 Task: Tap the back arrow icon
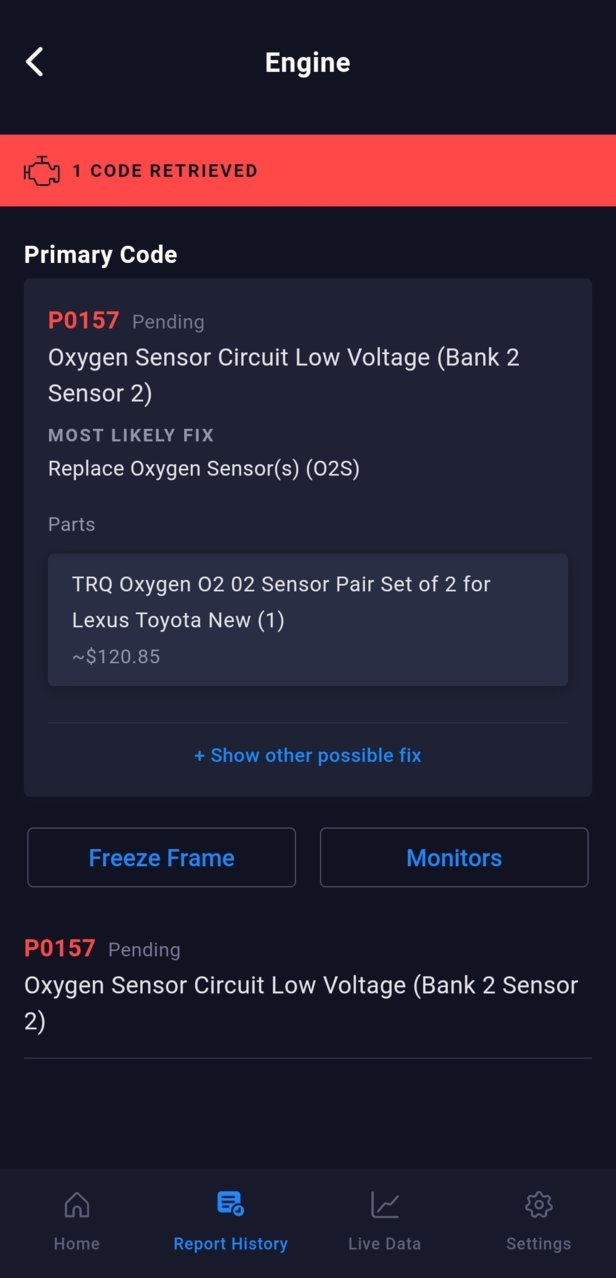(x=34, y=62)
